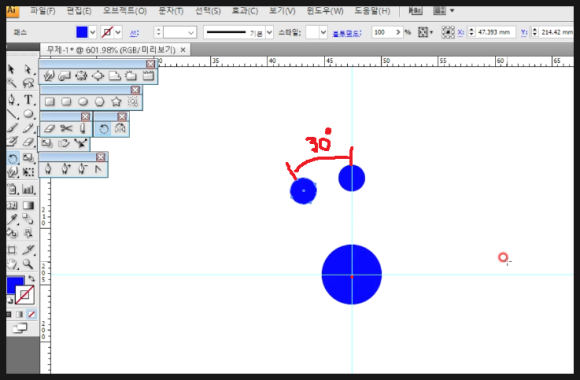Swap fill and stroke colors arrow
Image resolution: width=580 pixels, height=380 pixels.
click(32, 279)
